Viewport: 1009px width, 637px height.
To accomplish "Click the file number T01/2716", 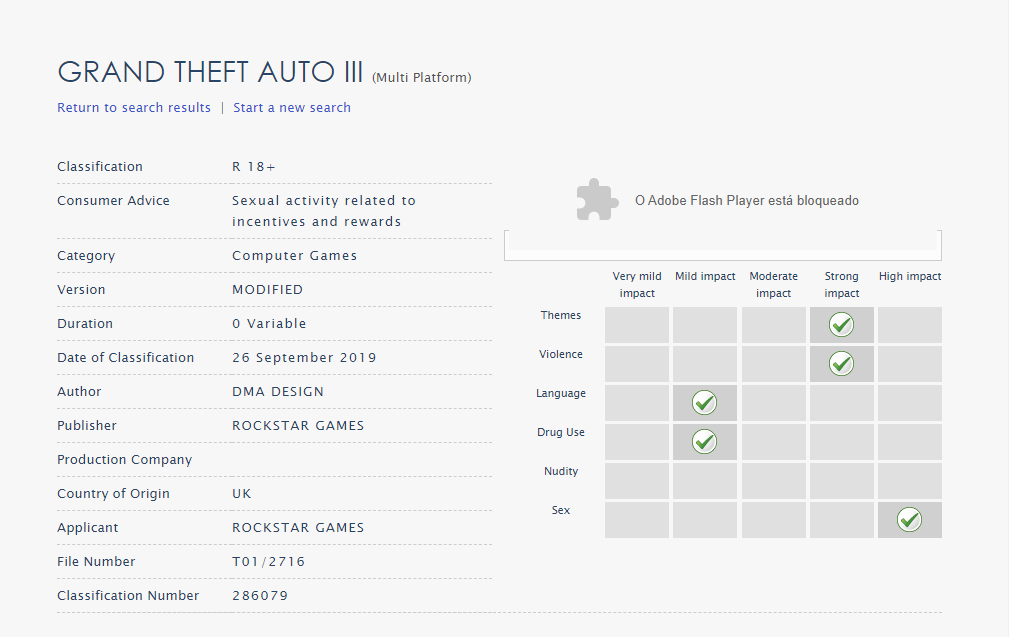I will (x=268, y=562).
